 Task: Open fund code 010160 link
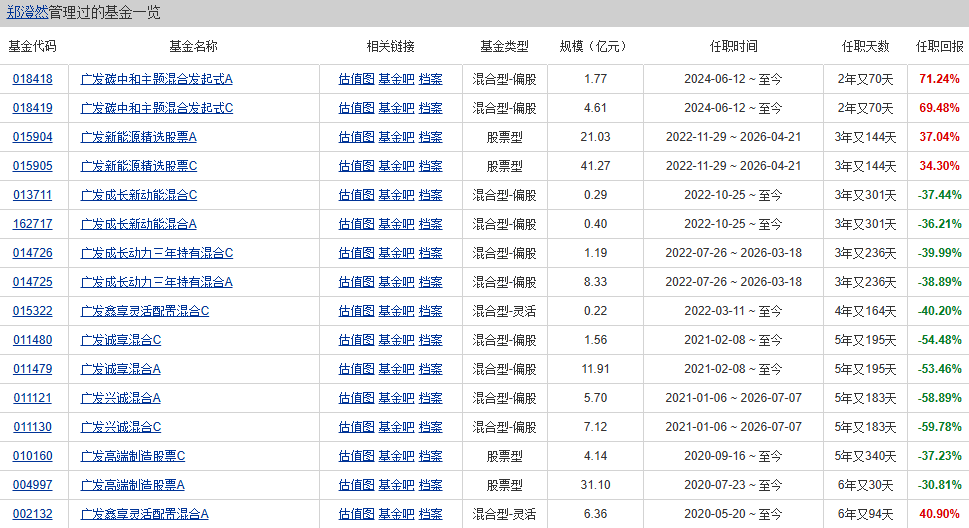pyautogui.click(x=33, y=457)
